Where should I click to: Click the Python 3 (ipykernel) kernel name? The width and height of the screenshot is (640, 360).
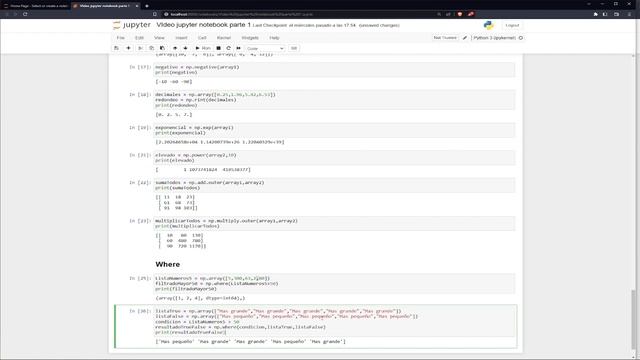(x=494, y=38)
